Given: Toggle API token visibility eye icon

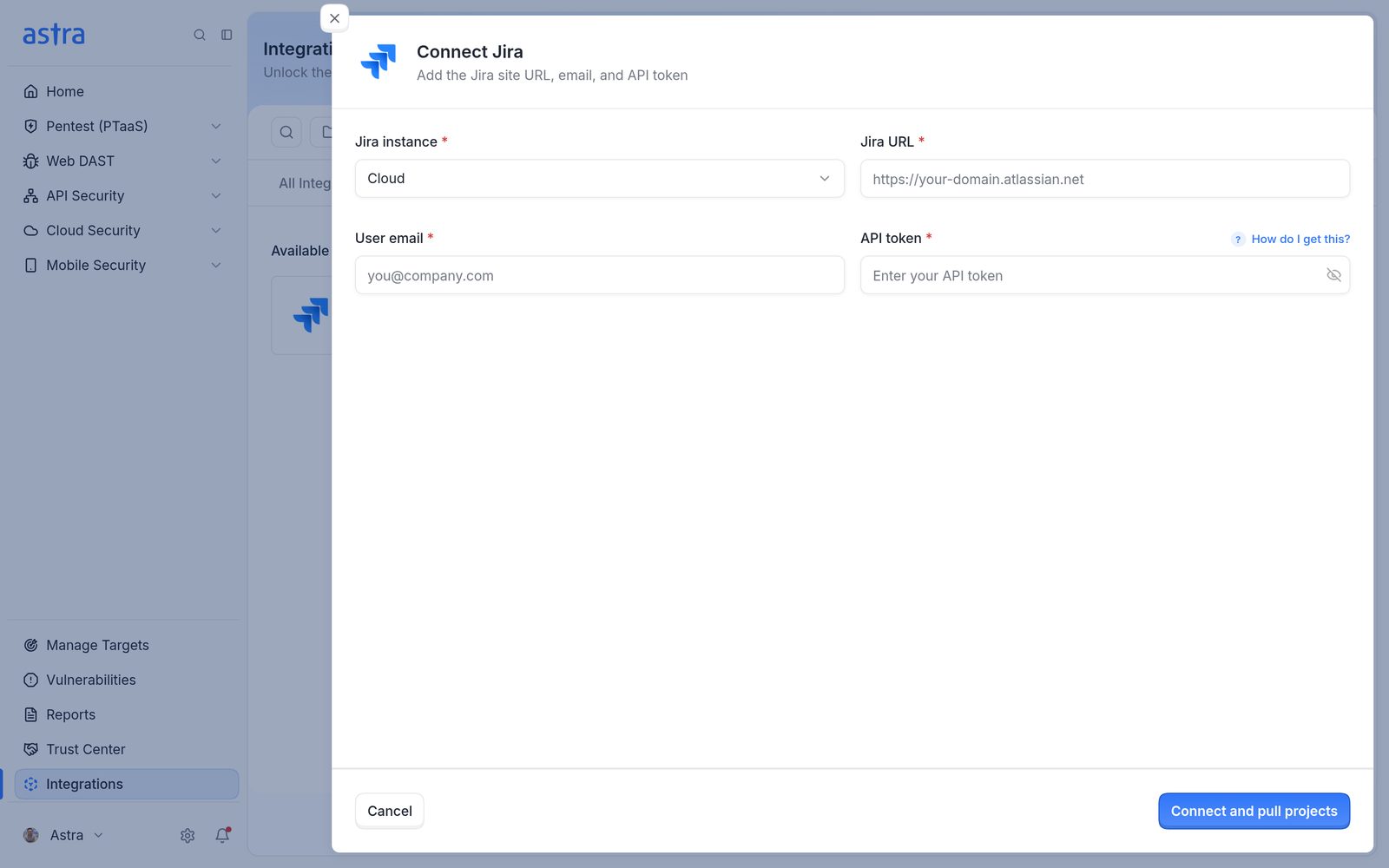Looking at the screenshot, I should coord(1333,275).
